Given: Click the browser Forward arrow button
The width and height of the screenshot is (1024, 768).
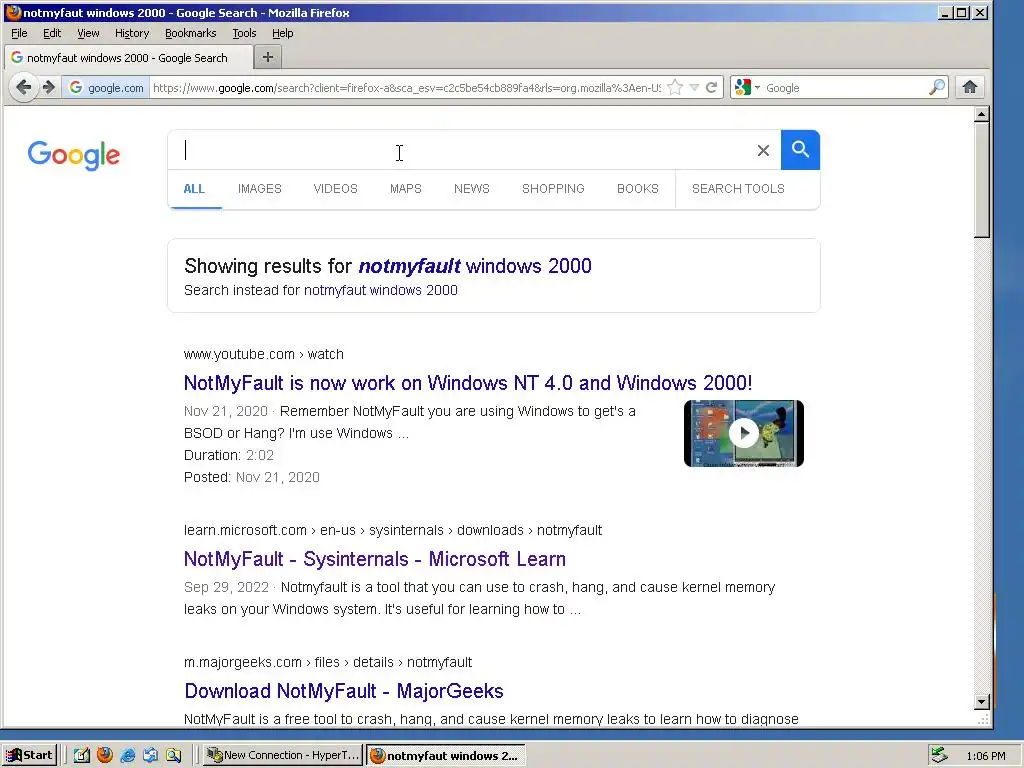Looking at the screenshot, I should pos(49,87).
